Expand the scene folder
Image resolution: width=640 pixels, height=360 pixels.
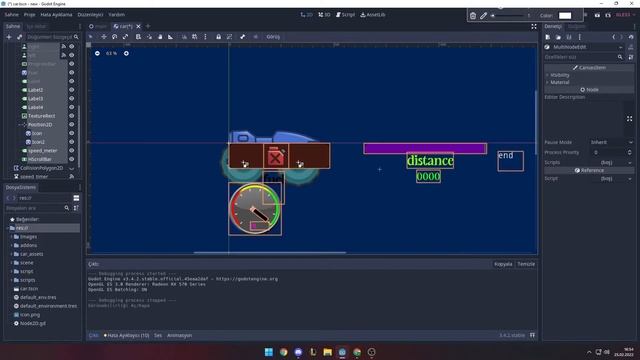click(x=11, y=262)
